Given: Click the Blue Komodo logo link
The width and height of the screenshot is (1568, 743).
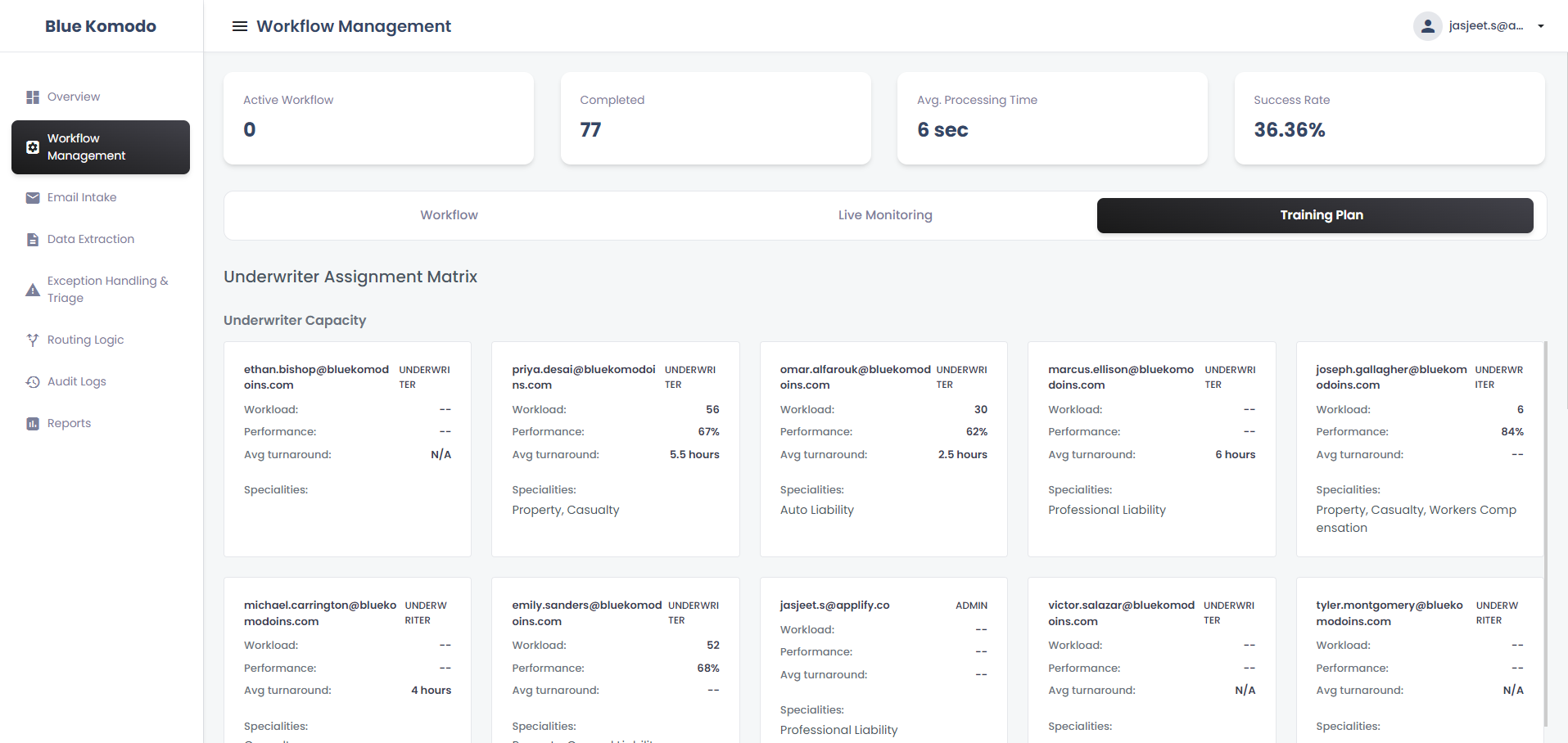Looking at the screenshot, I should tap(101, 26).
